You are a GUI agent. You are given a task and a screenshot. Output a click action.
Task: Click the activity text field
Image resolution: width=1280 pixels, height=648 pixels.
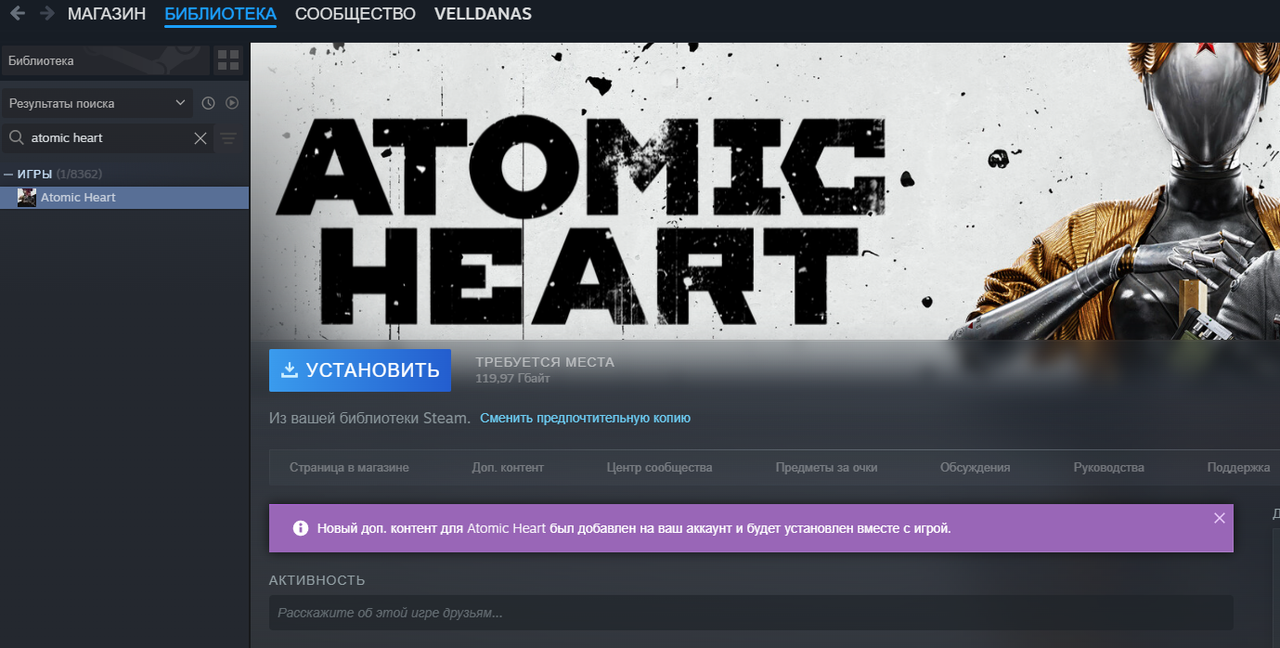[x=751, y=613]
